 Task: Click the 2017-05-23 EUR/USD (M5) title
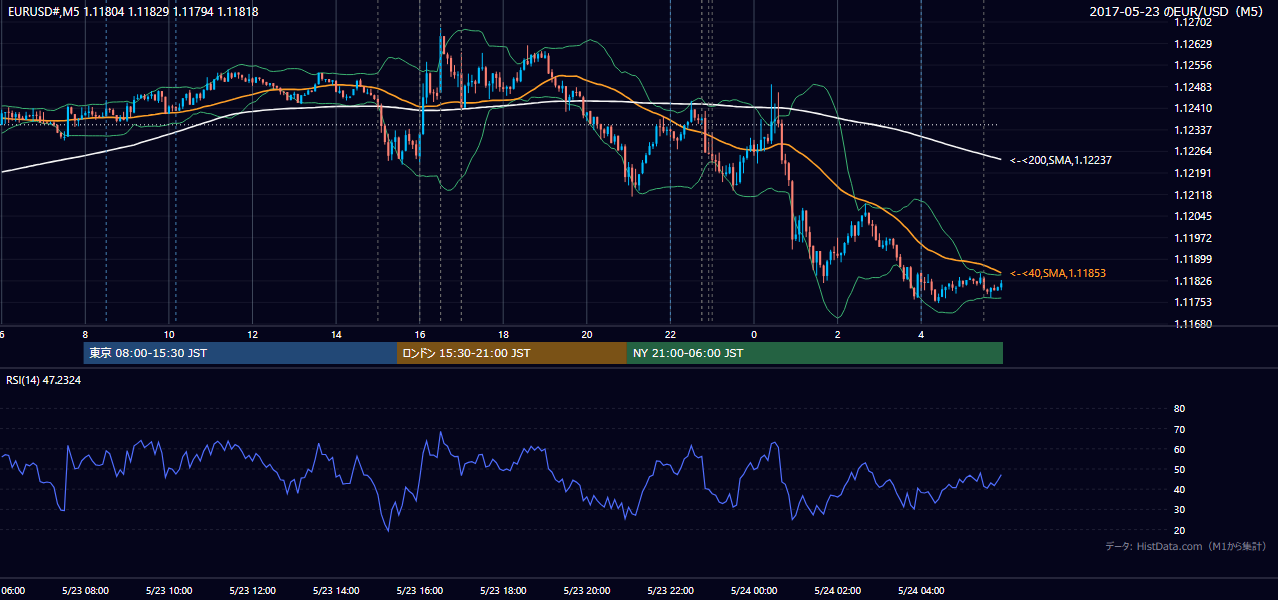tap(1176, 11)
